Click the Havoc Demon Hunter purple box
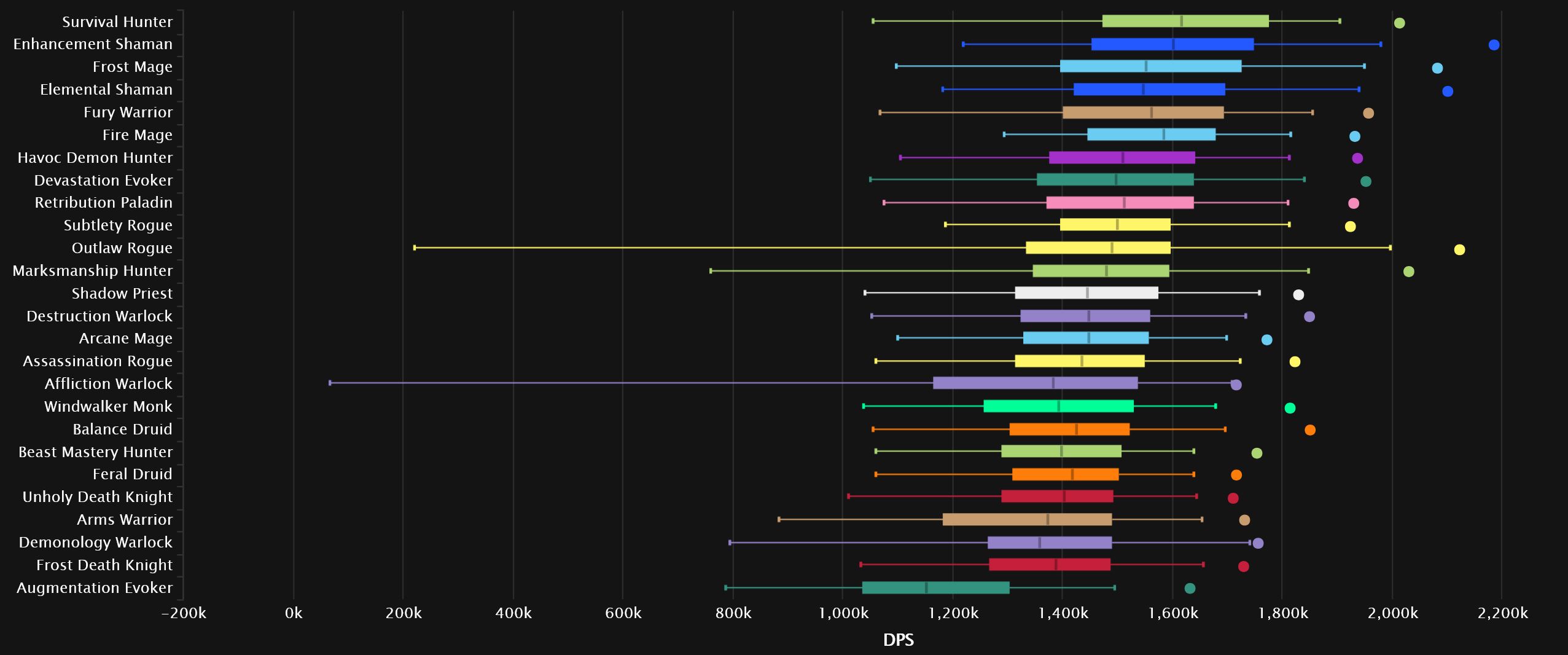1568x655 pixels. click(x=1121, y=158)
